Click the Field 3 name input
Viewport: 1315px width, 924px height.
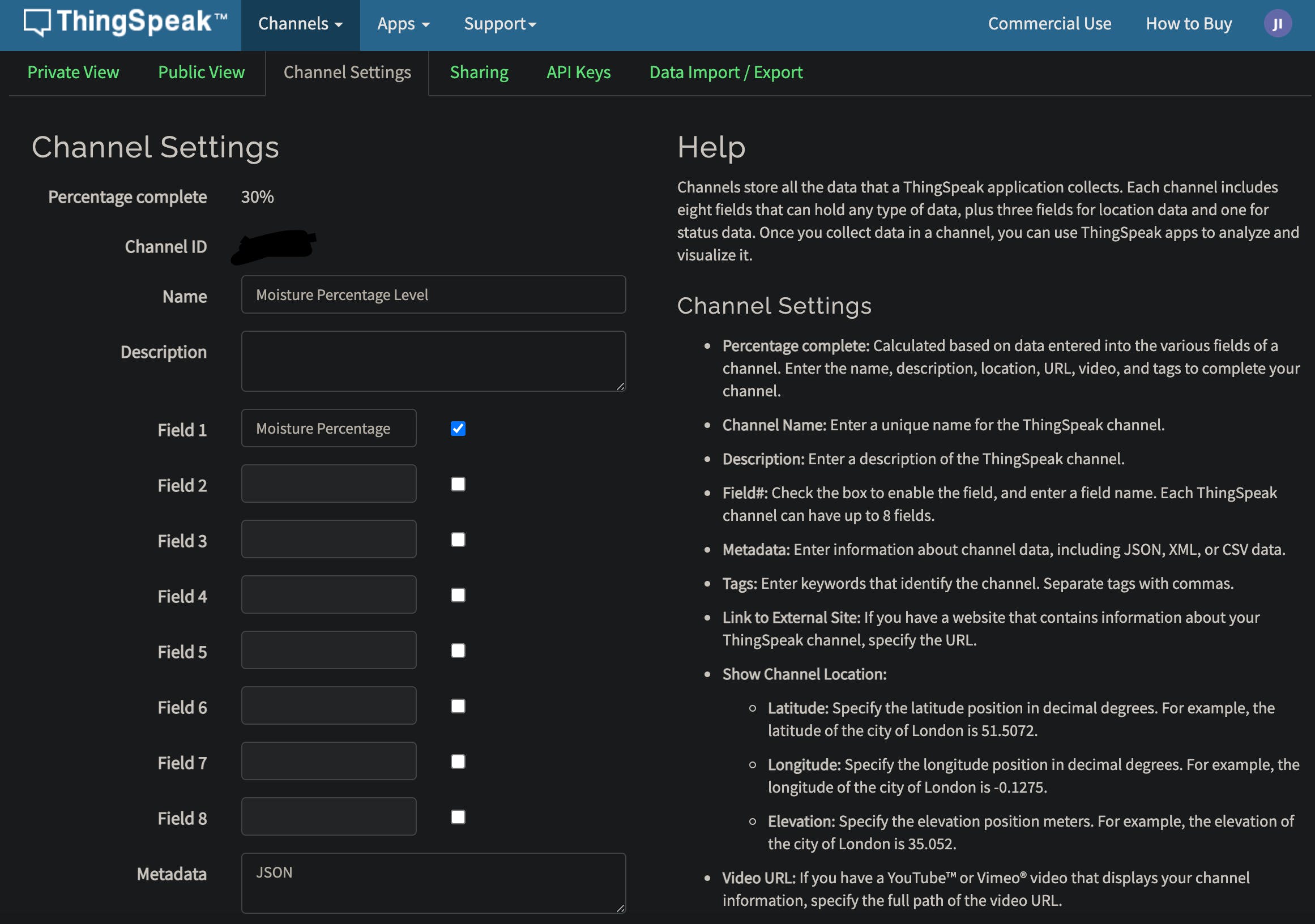(328, 540)
